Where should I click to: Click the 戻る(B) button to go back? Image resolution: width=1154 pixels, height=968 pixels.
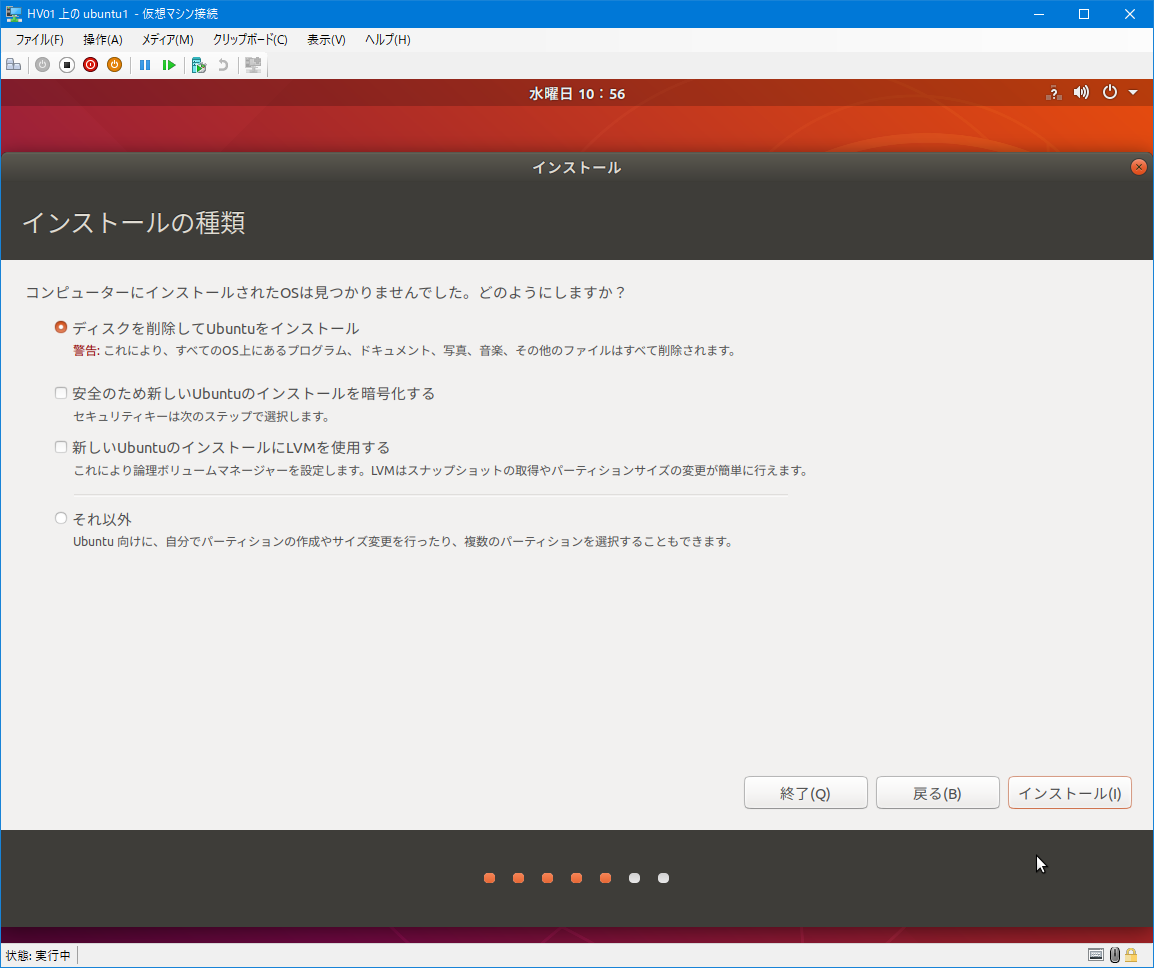point(936,792)
